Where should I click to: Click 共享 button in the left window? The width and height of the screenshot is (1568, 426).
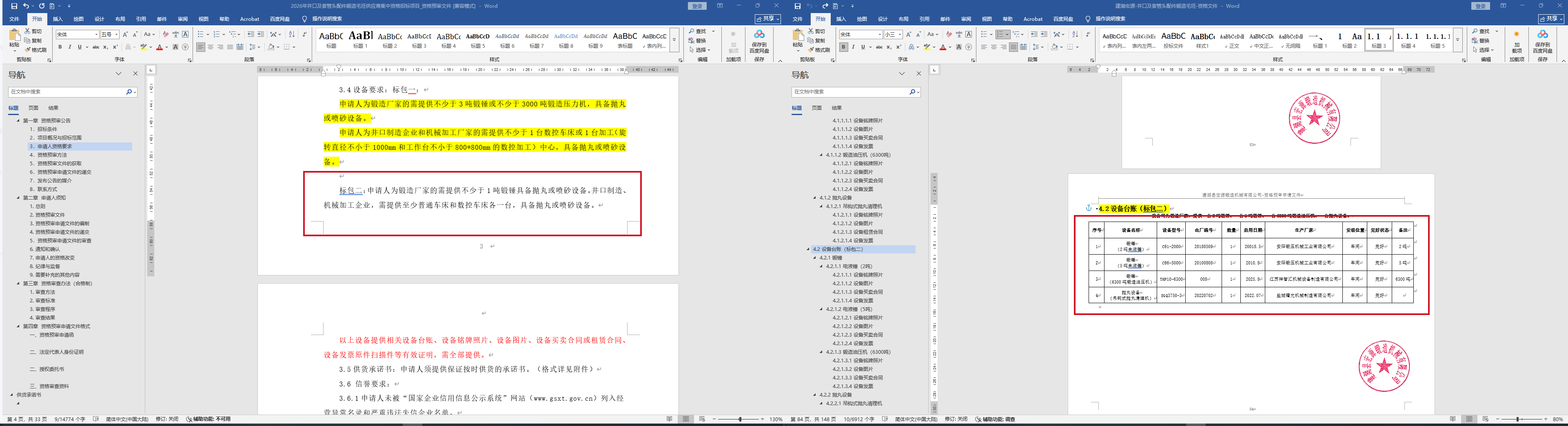click(x=767, y=19)
